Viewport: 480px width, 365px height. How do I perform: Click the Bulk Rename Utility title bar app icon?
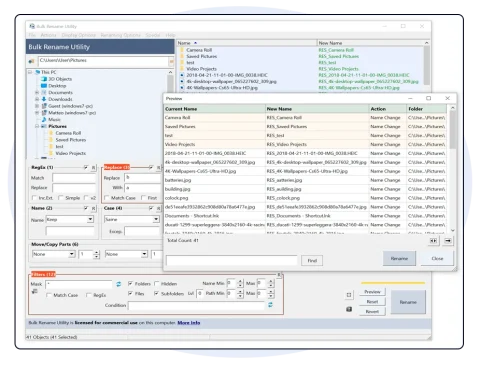point(32,26)
